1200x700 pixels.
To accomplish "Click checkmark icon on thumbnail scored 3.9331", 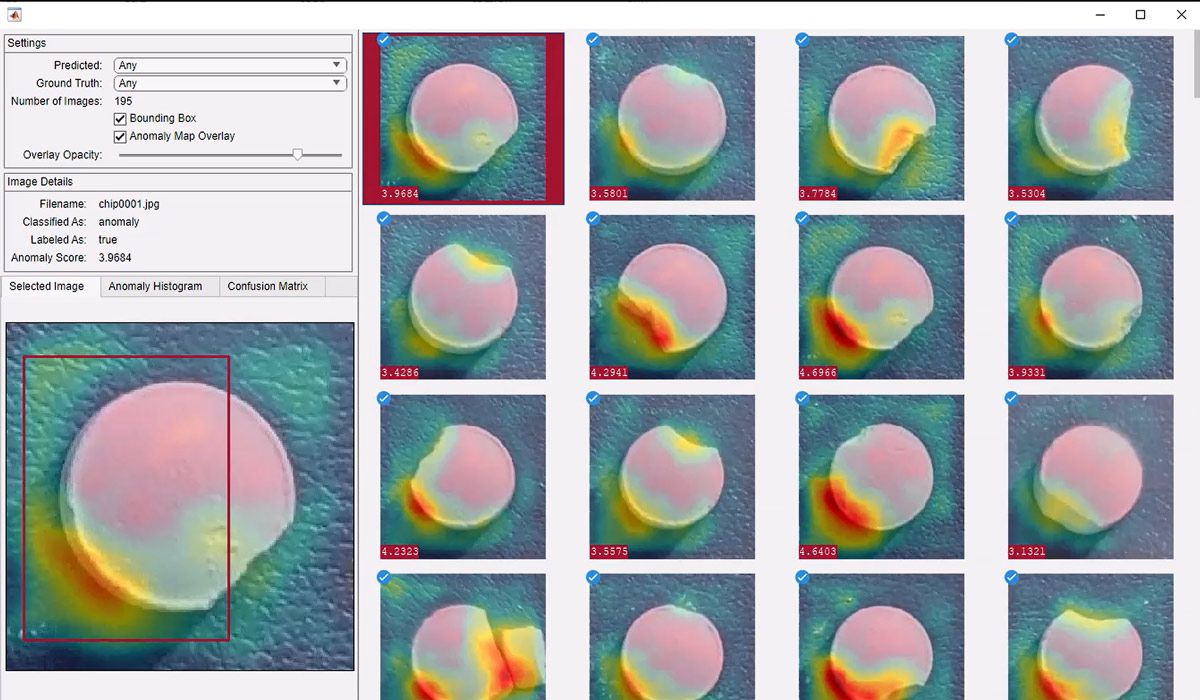I will pyautogui.click(x=1010, y=218).
